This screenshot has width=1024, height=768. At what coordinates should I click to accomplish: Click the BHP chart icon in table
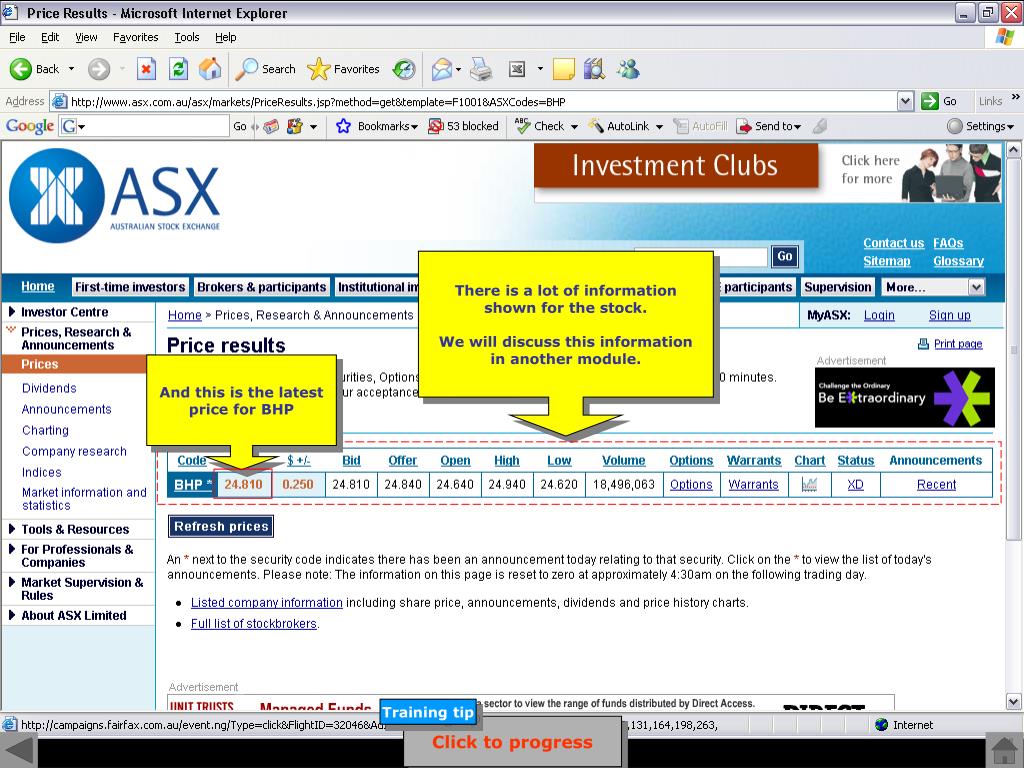click(809, 485)
